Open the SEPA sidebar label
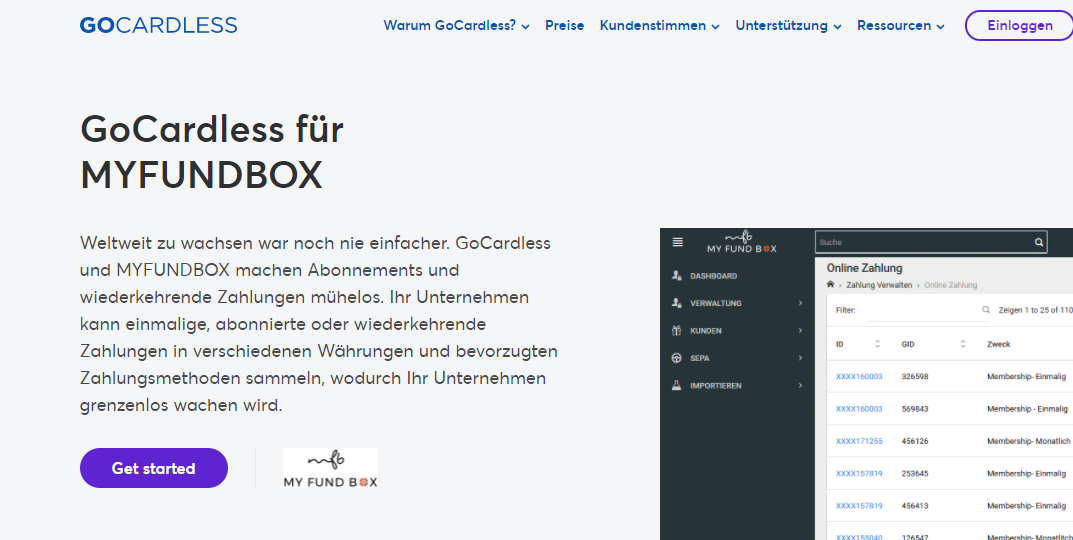Screen dimensions: 1073x540 pyautogui.click(x=699, y=358)
